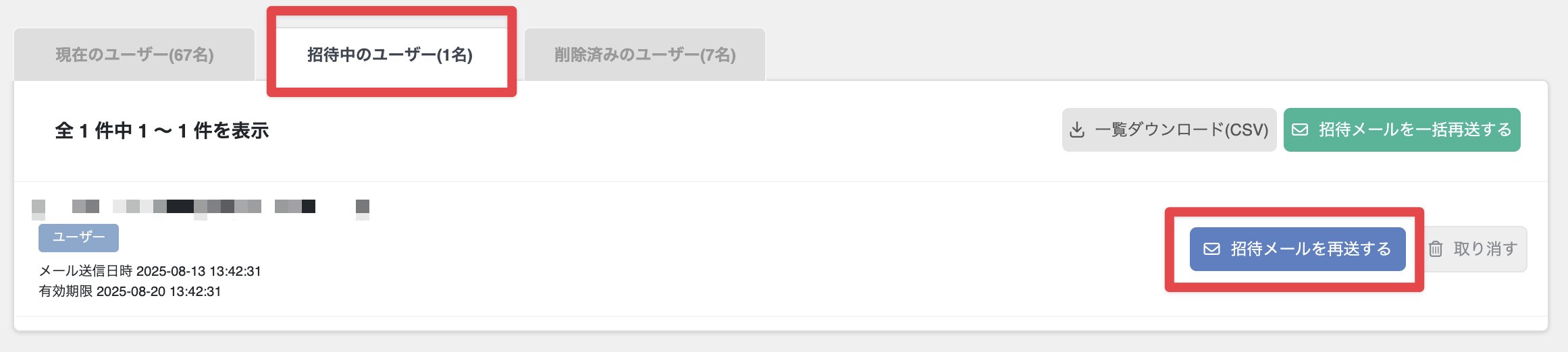The width and height of the screenshot is (1568, 352).
Task: Click the メール送信日時 label text
Action: coord(86,271)
